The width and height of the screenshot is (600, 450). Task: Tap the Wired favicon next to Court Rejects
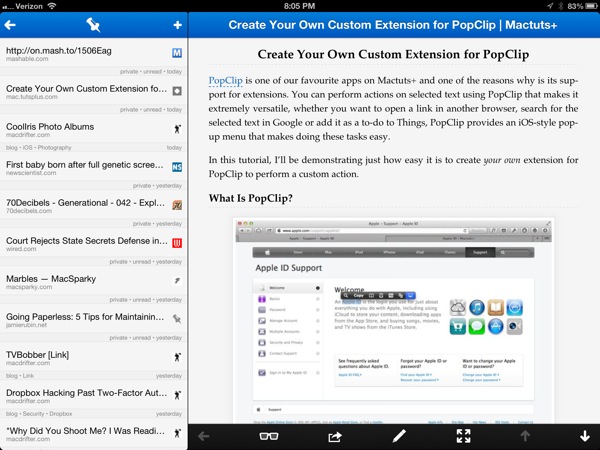click(x=177, y=243)
